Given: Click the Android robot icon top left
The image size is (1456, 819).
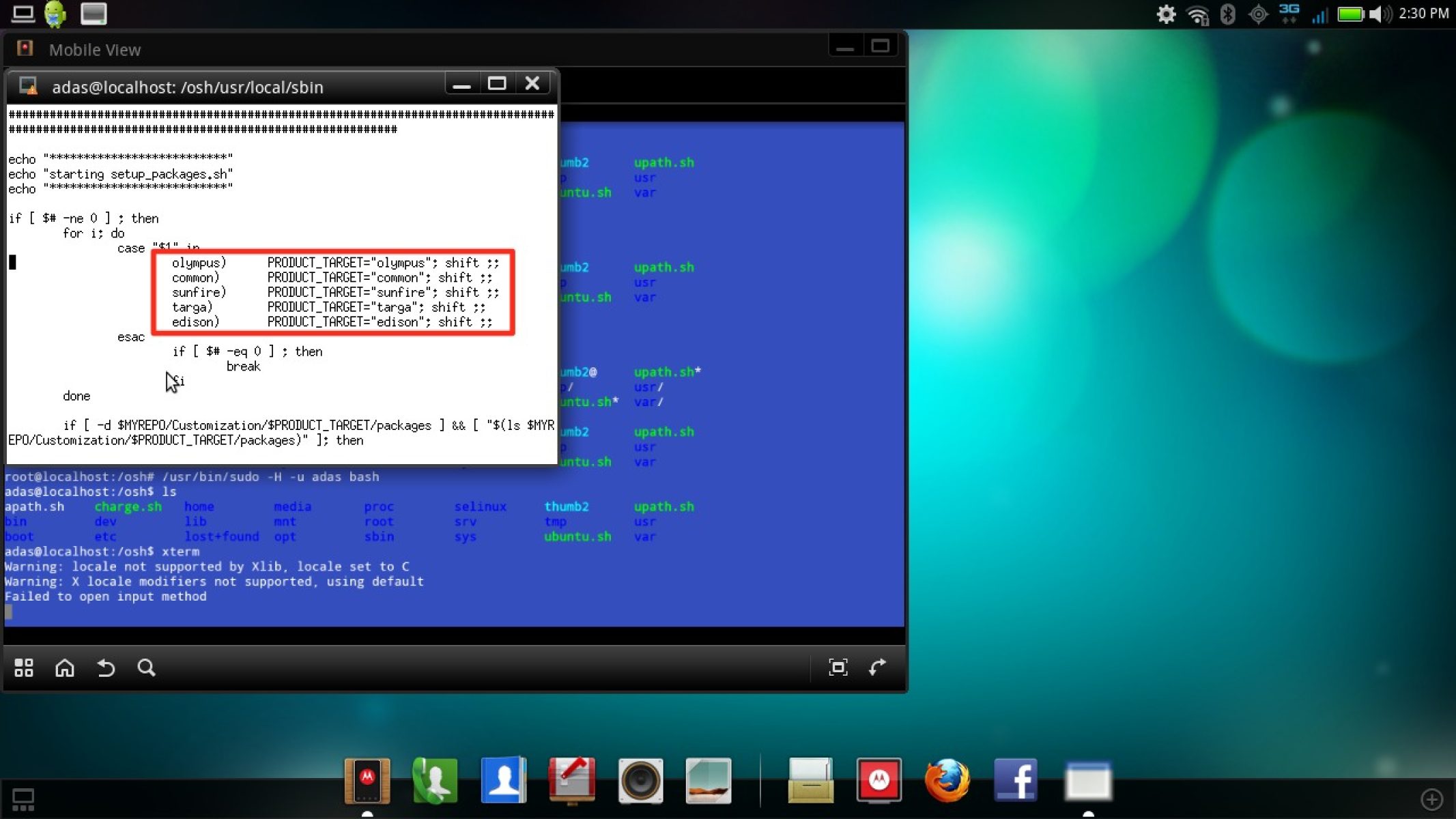Looking at the screenshot, I should [x=55, y=14].
